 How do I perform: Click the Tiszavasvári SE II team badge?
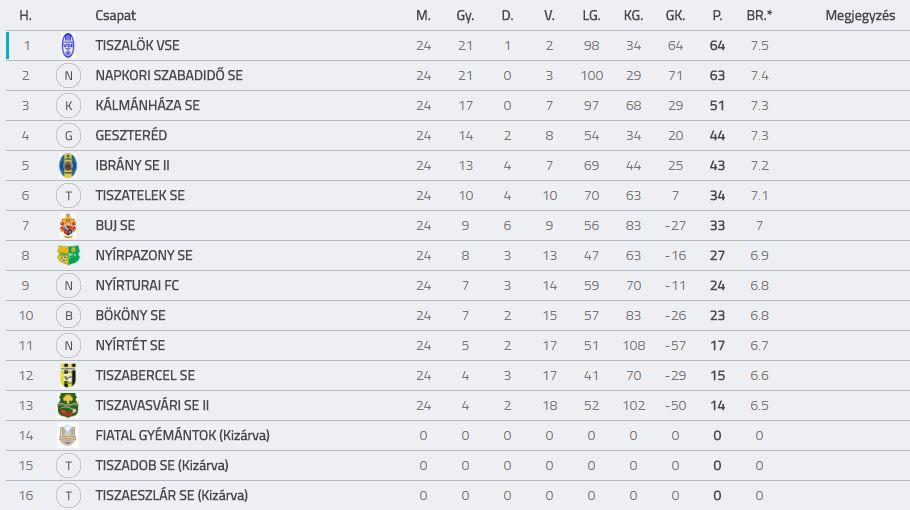tap(68, 406)
